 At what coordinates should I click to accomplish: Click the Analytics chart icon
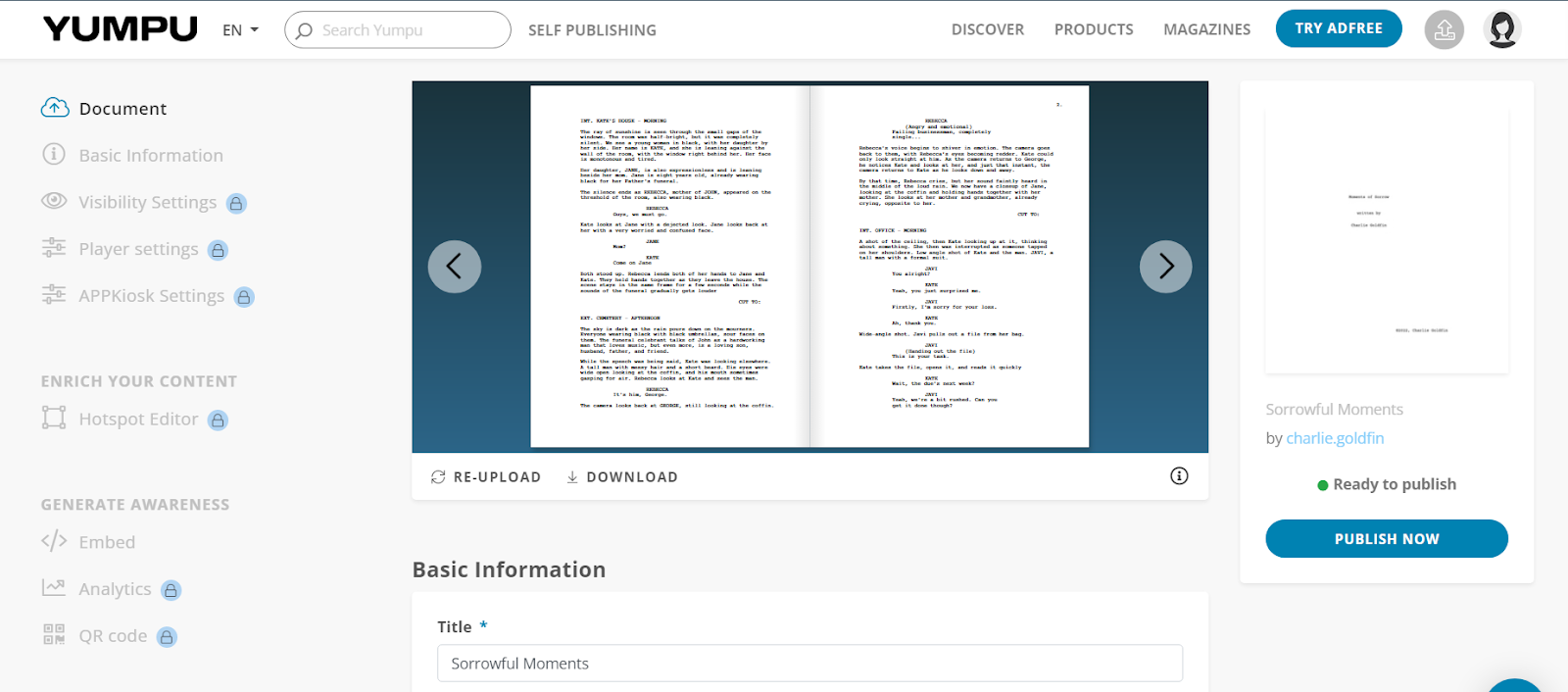54,588
